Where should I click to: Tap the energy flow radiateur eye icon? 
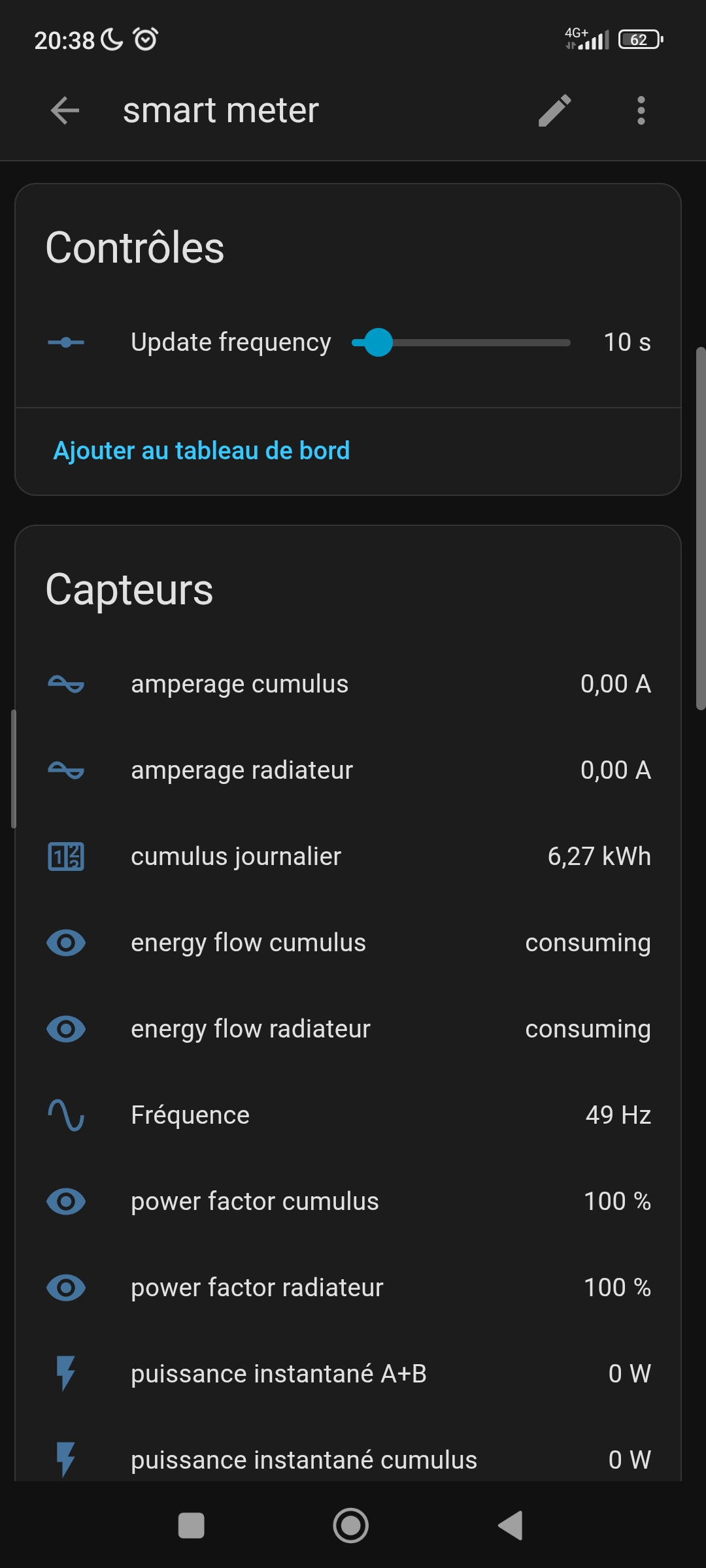coord(66,1029)
